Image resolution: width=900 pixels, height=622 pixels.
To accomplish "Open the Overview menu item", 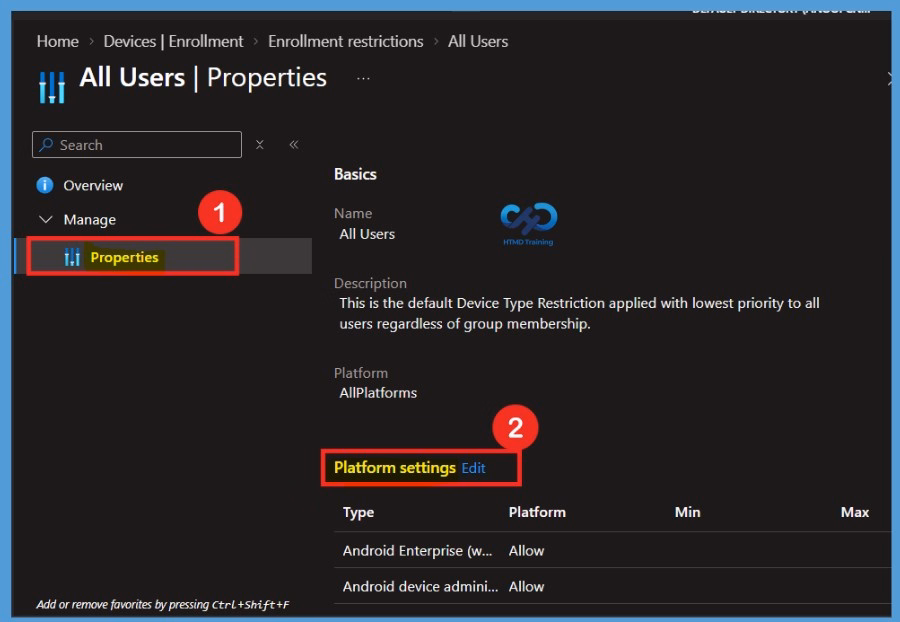I will tap(93, 185).
